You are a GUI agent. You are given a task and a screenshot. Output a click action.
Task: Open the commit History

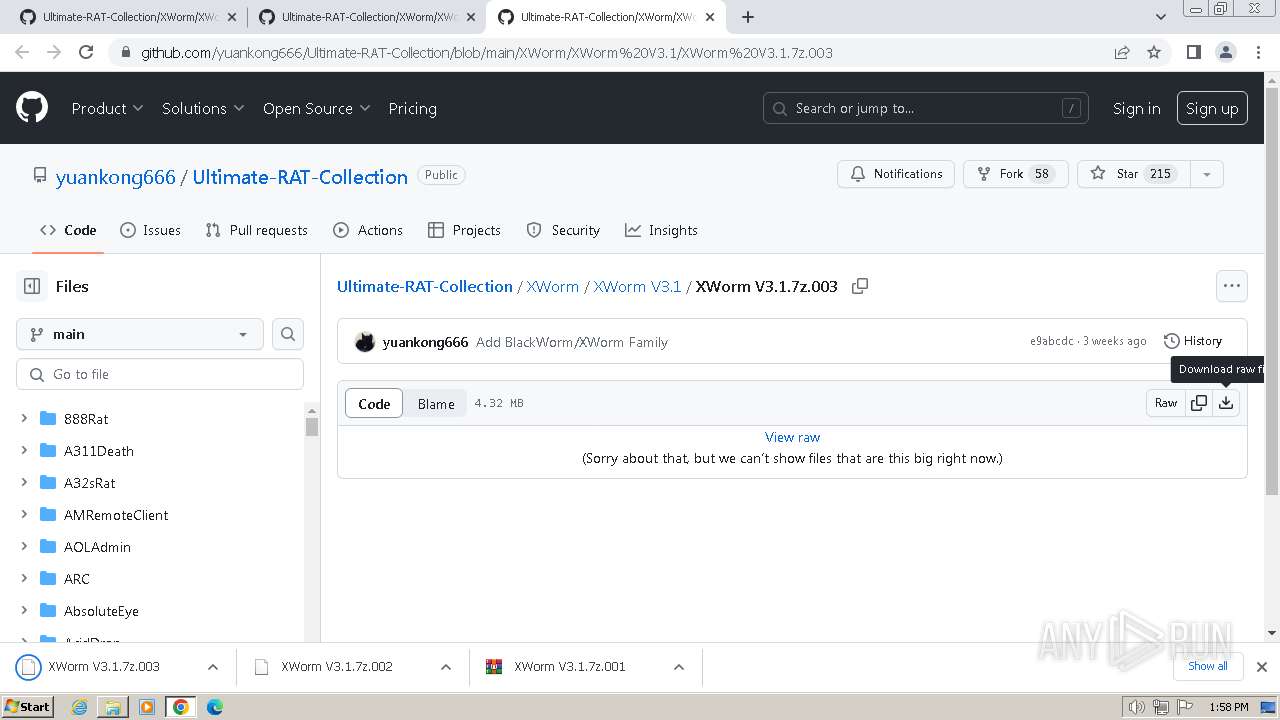(x=1193, y=341)
